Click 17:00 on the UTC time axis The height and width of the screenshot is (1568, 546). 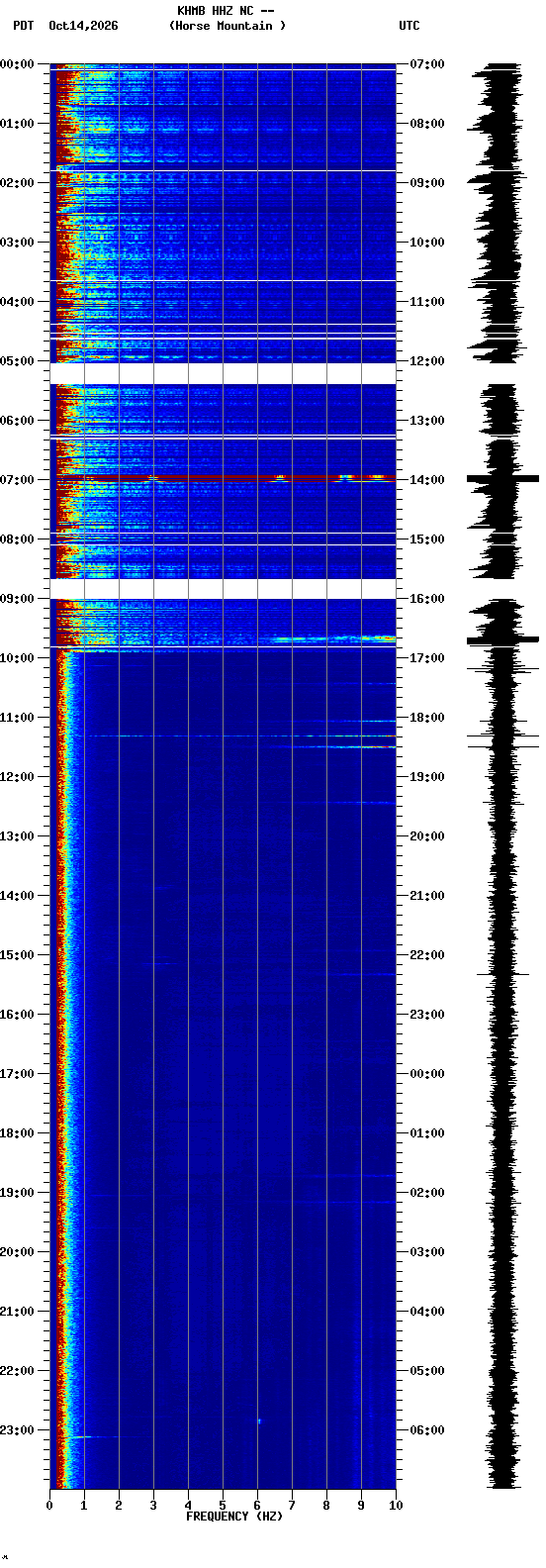(x=427, y=658)
